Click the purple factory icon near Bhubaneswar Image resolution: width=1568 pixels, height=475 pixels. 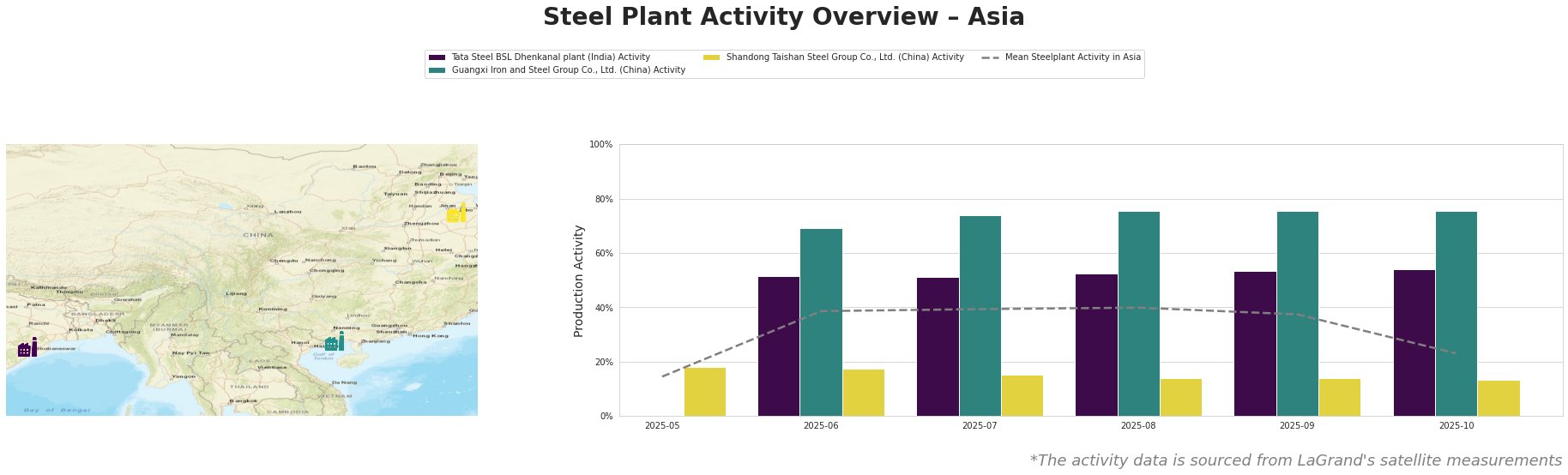click(27, 348)
